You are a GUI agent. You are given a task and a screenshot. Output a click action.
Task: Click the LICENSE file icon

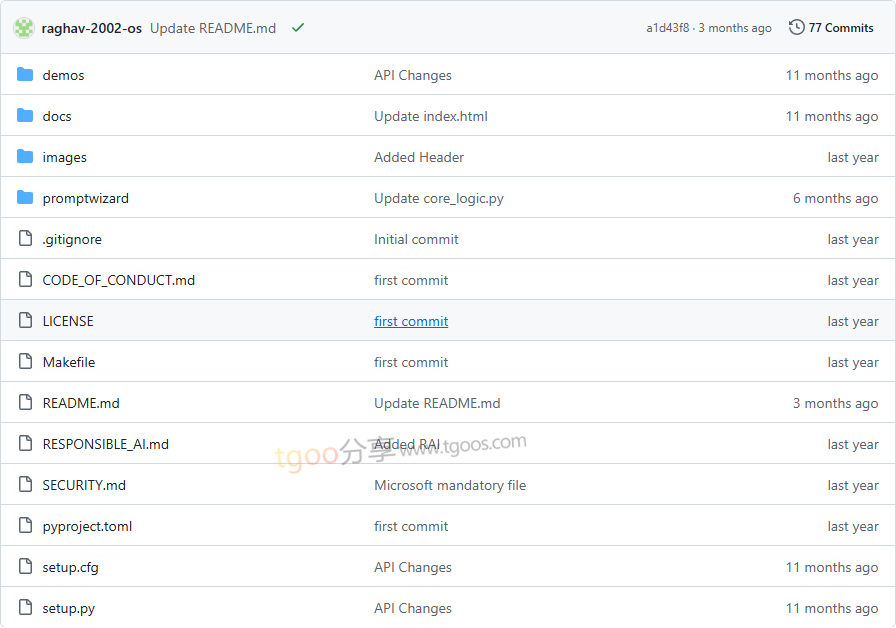pos(25,321)
